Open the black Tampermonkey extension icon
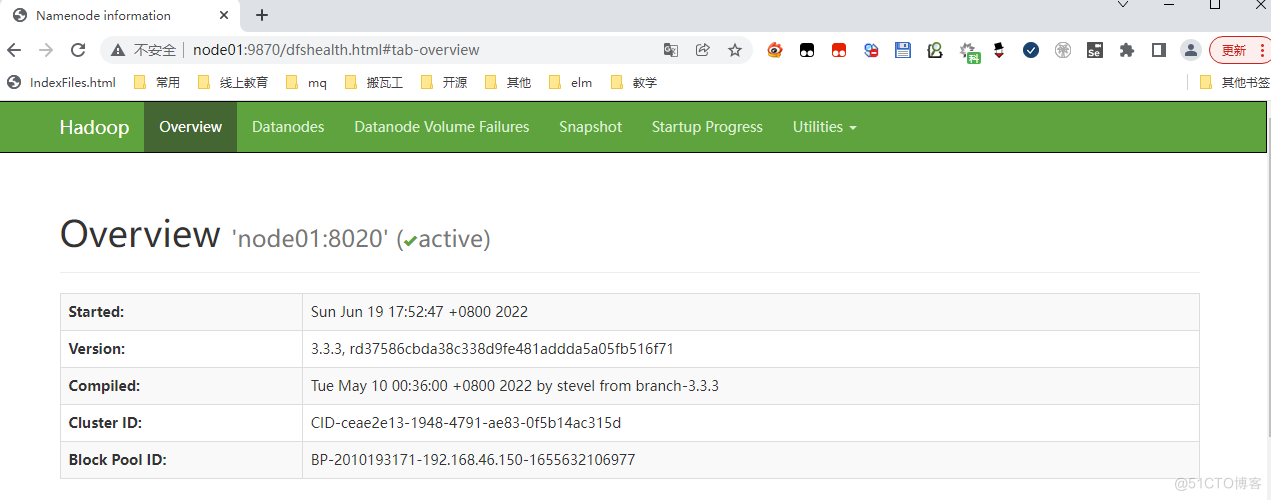The width and height of the screenshot is (1271, 500). (807, 50)
